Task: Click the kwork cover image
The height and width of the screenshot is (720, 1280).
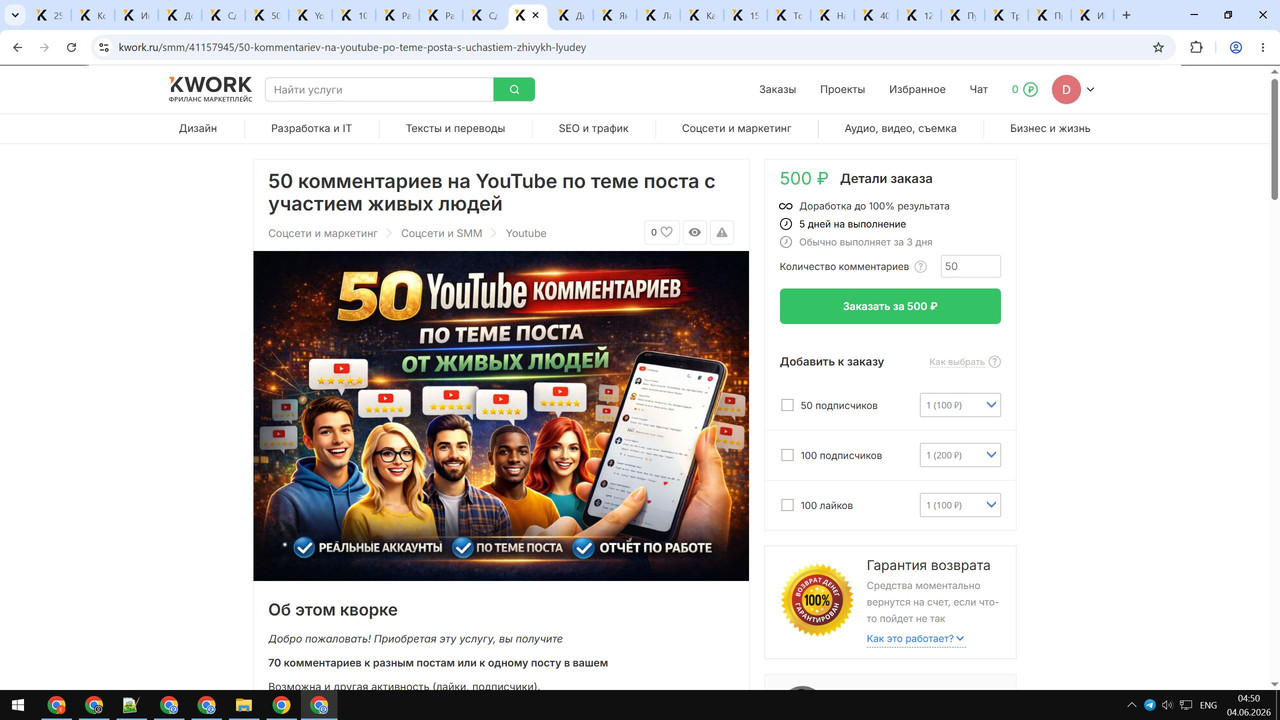Action: pyautogui.click(x=501, y=415)
